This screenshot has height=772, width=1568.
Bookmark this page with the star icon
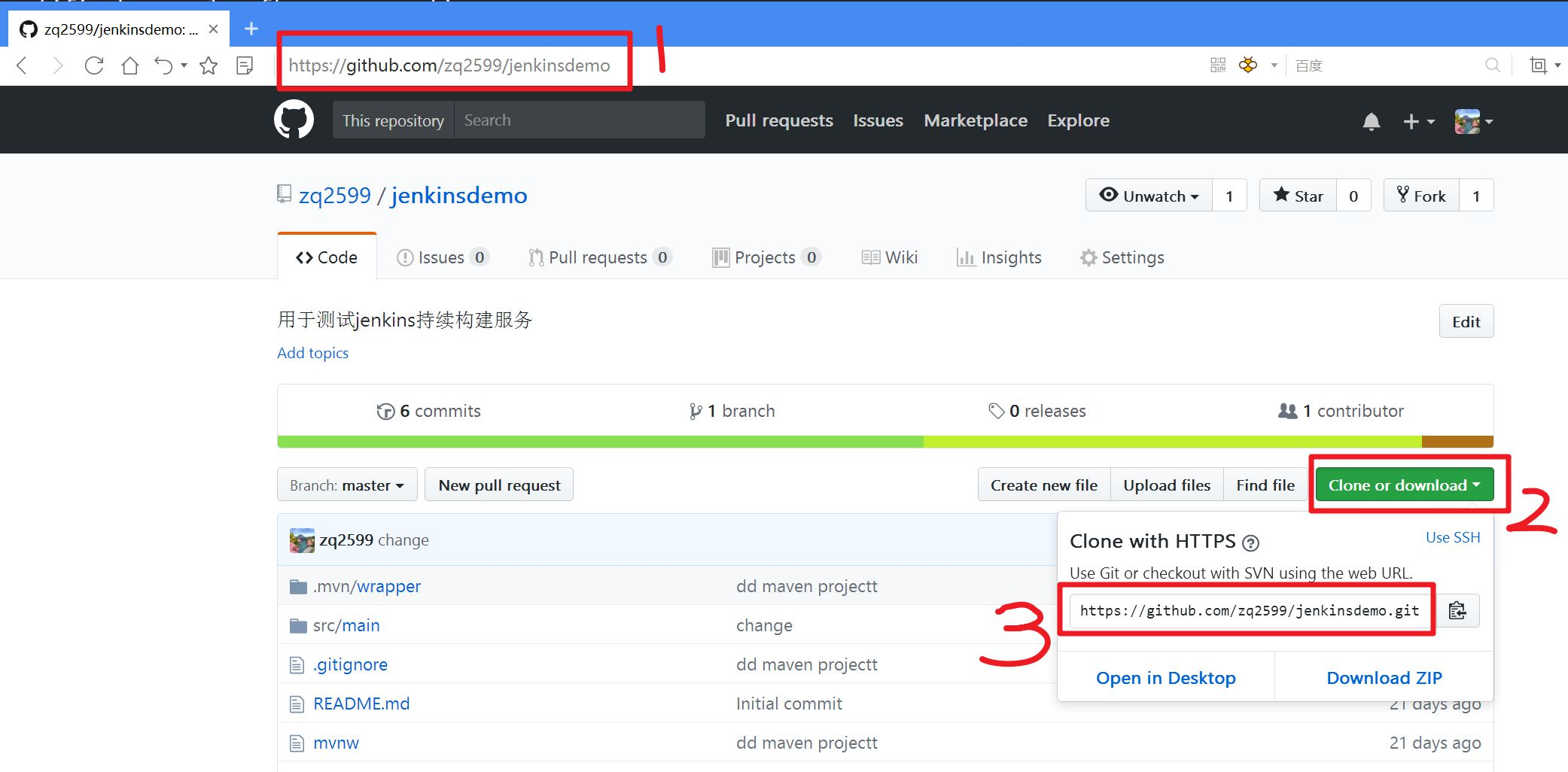pyautogui.click(x=209, y=66)
